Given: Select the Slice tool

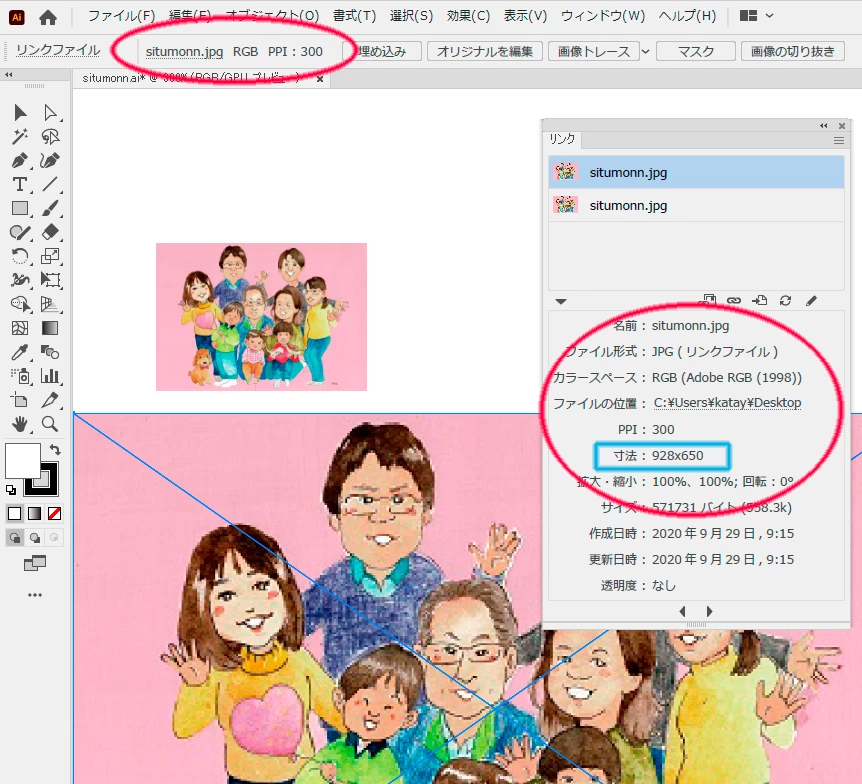Looking at the screenshot, I should 50,400.
